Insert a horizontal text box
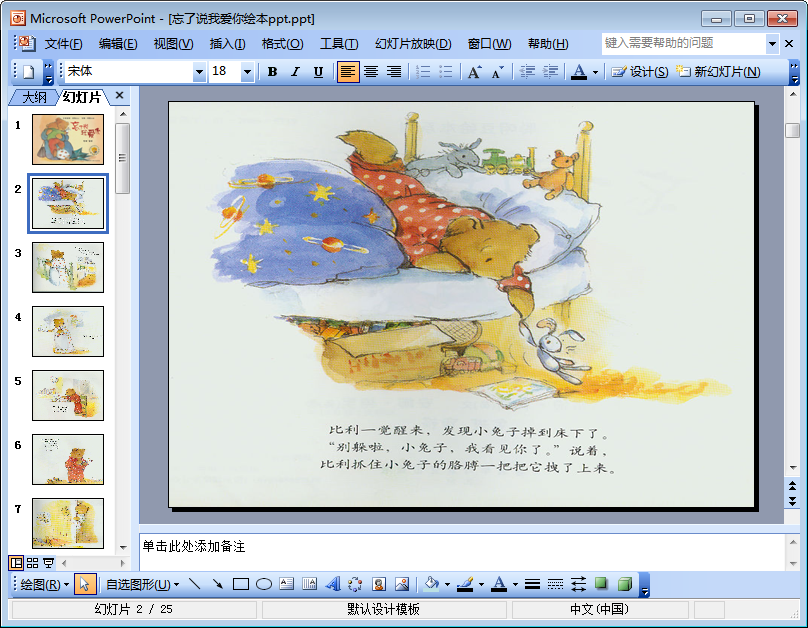Viewport: 808px width, 628px height. (287, 584)
